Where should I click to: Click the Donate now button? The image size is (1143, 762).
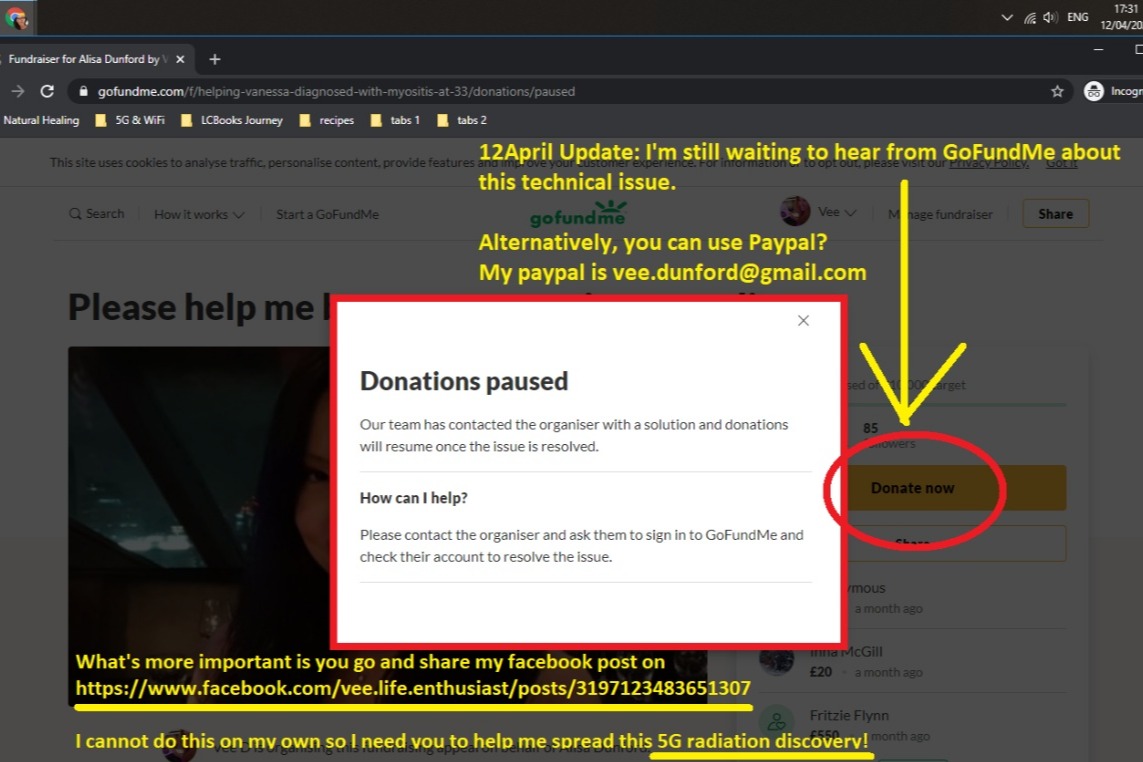coord(912,488)
